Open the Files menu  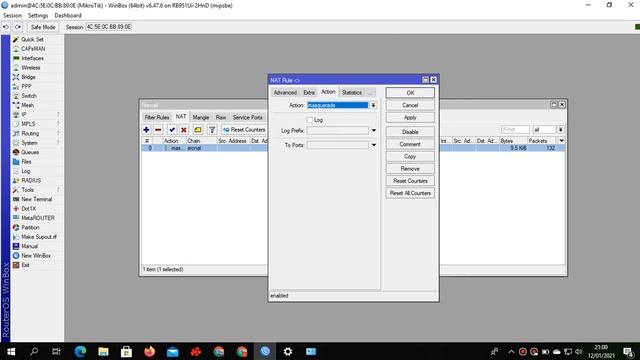26,162
